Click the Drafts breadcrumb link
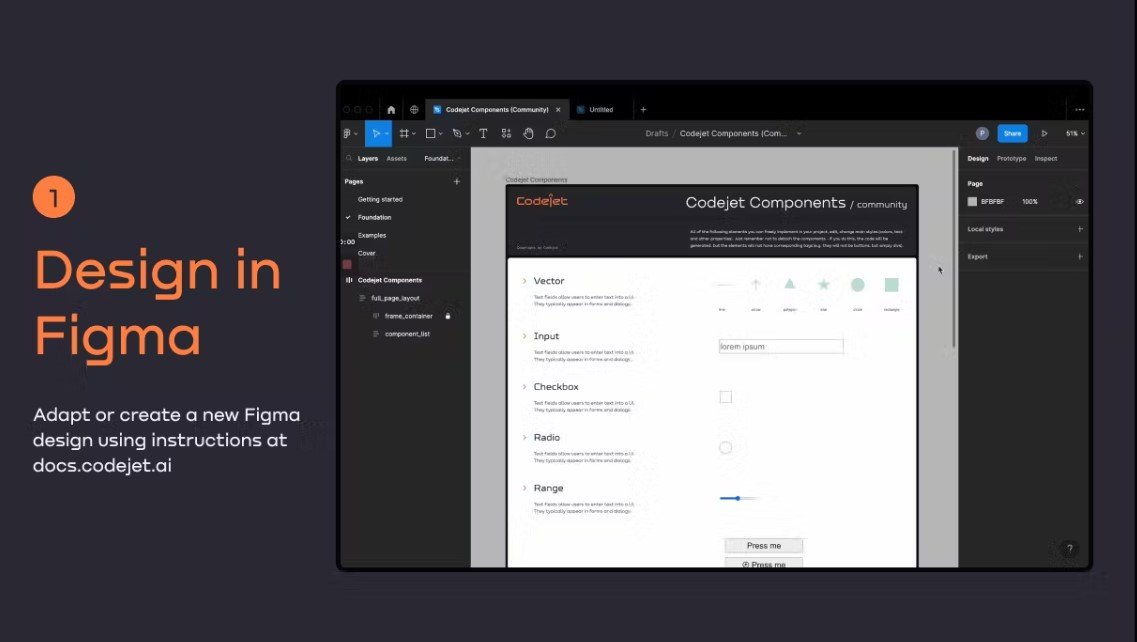 657,133
